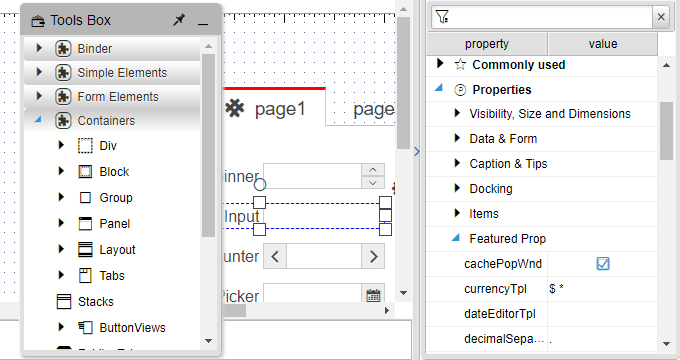Expand Visibility, Size and Dimensions group
The image size is (680, 360).
pyautogui.click(x=457, y=113)
